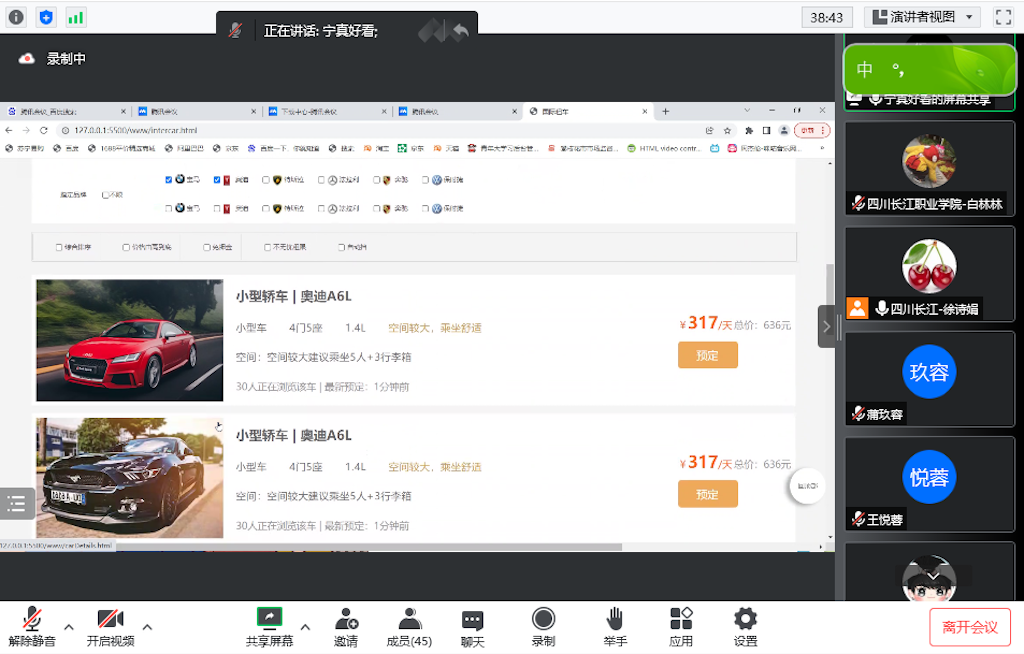This screenshot has height=654, width=1024.
Task: Open the HTML video bookmark
Action: (x=664, y=148)
